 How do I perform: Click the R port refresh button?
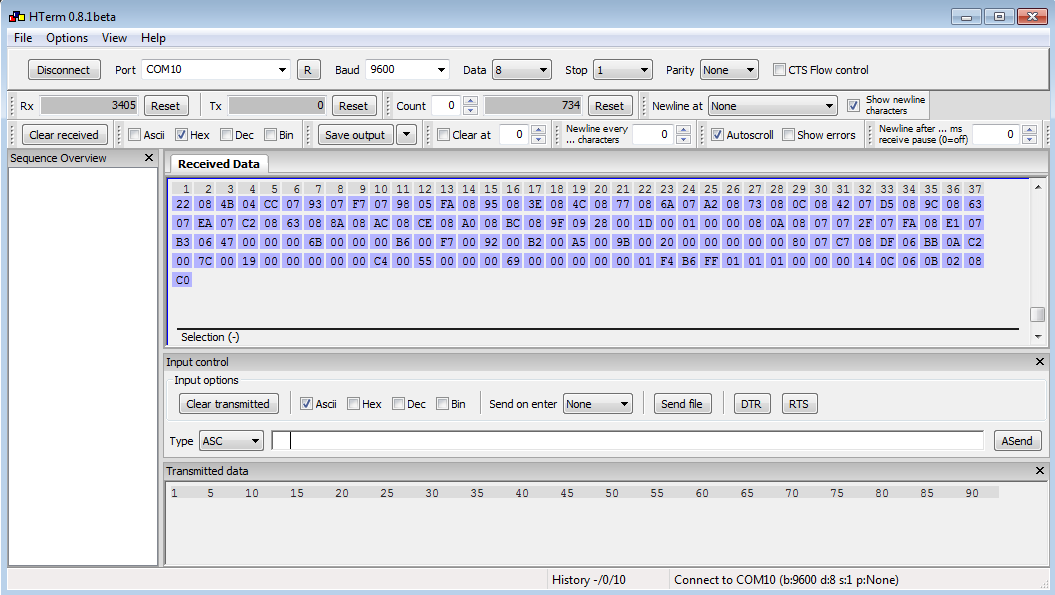click(x=308, y=70)
